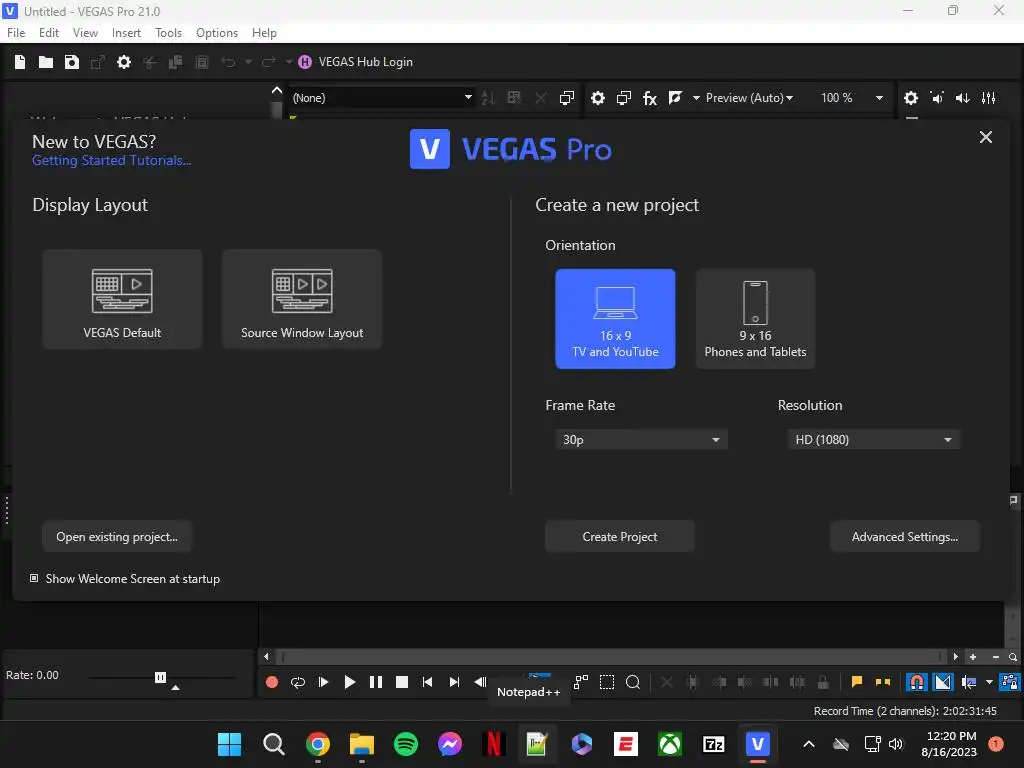1024x768 pixels.
Task: Click Play From Start button
Action: 323,682
